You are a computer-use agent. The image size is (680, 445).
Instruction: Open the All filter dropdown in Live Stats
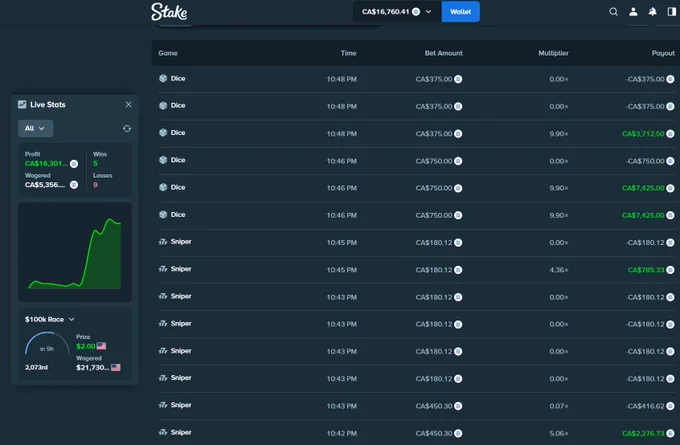(x=36, y=128)
